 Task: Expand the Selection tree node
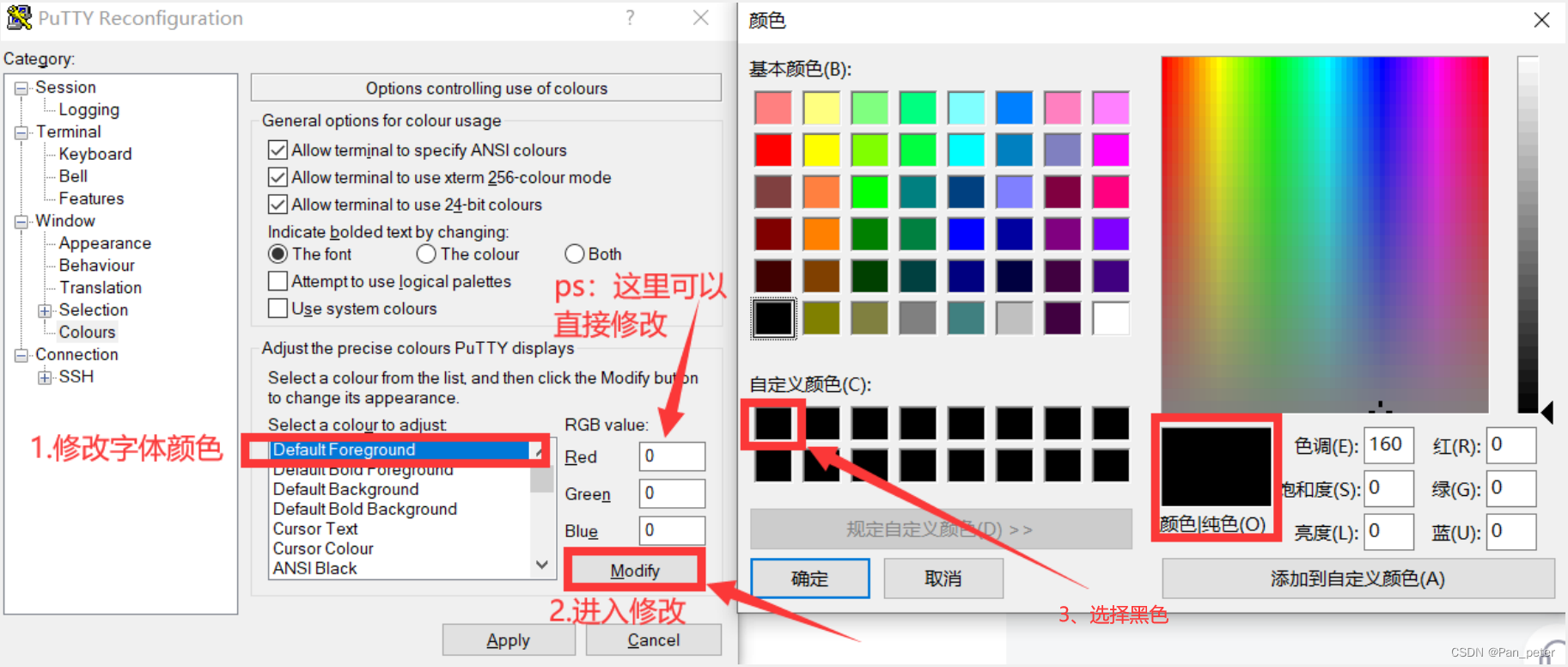point(45,311)
